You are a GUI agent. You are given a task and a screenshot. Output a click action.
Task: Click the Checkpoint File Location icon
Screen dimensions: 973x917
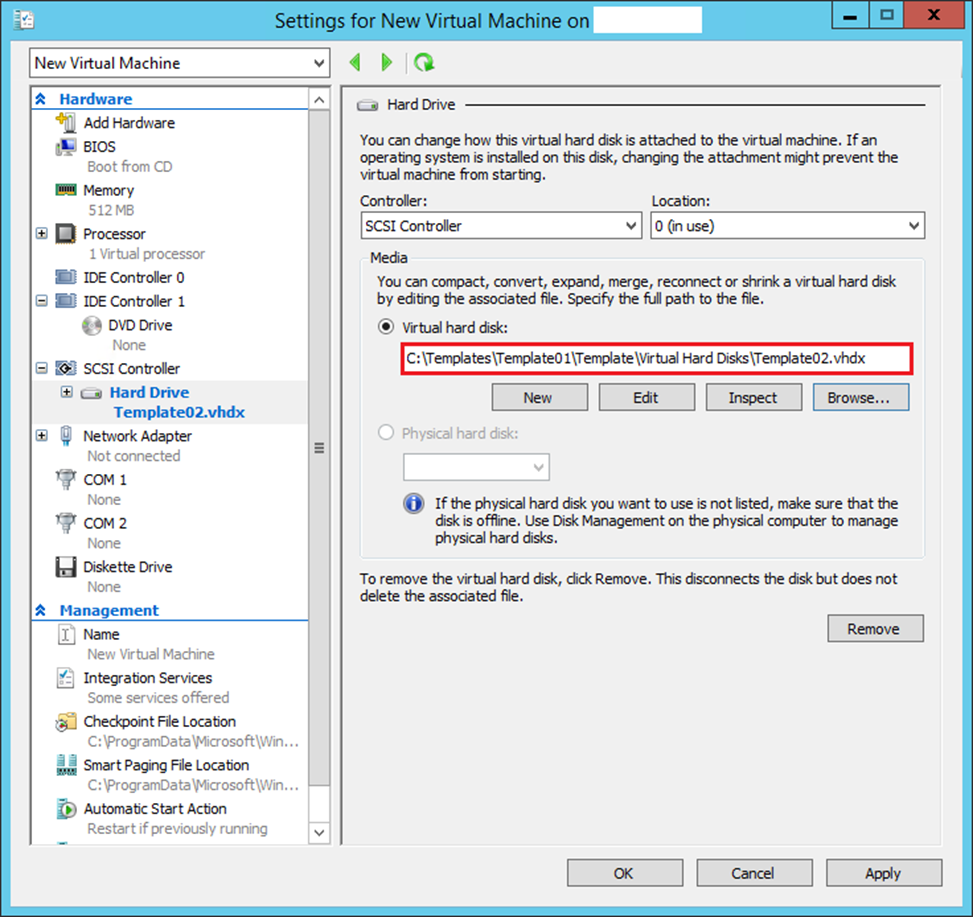66,722
